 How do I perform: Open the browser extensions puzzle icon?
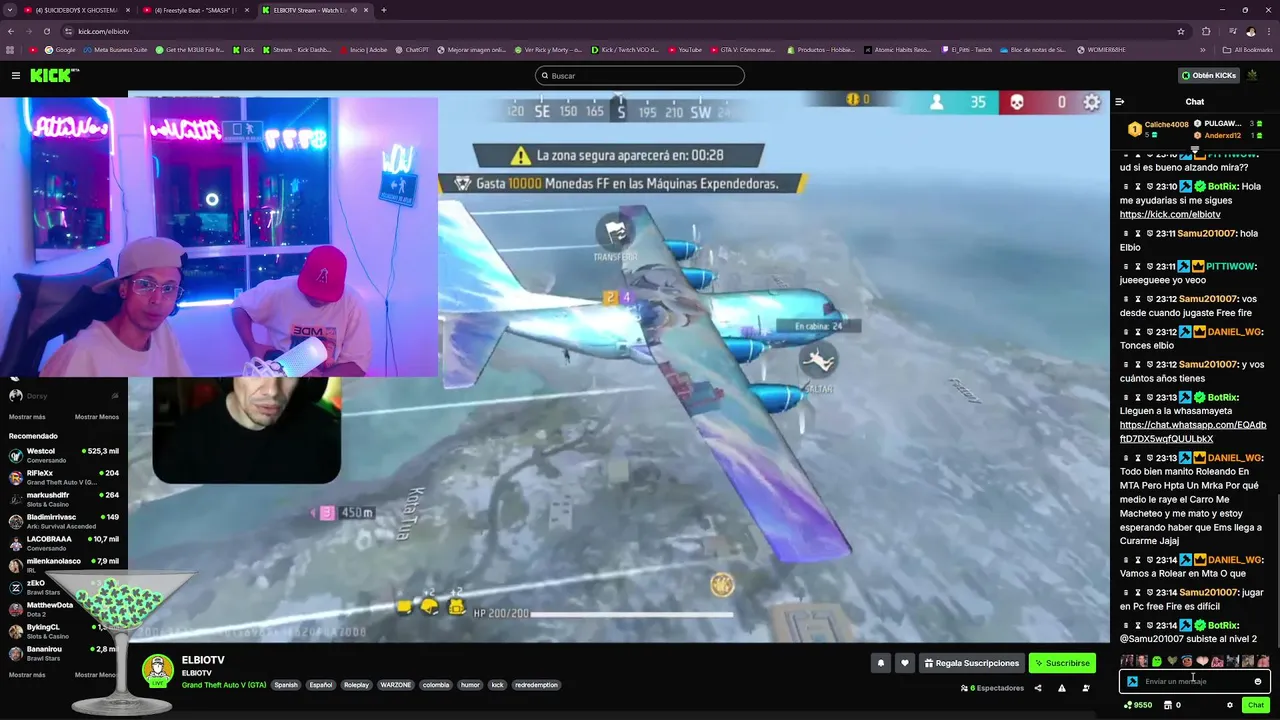click(x=1206, y=31)
